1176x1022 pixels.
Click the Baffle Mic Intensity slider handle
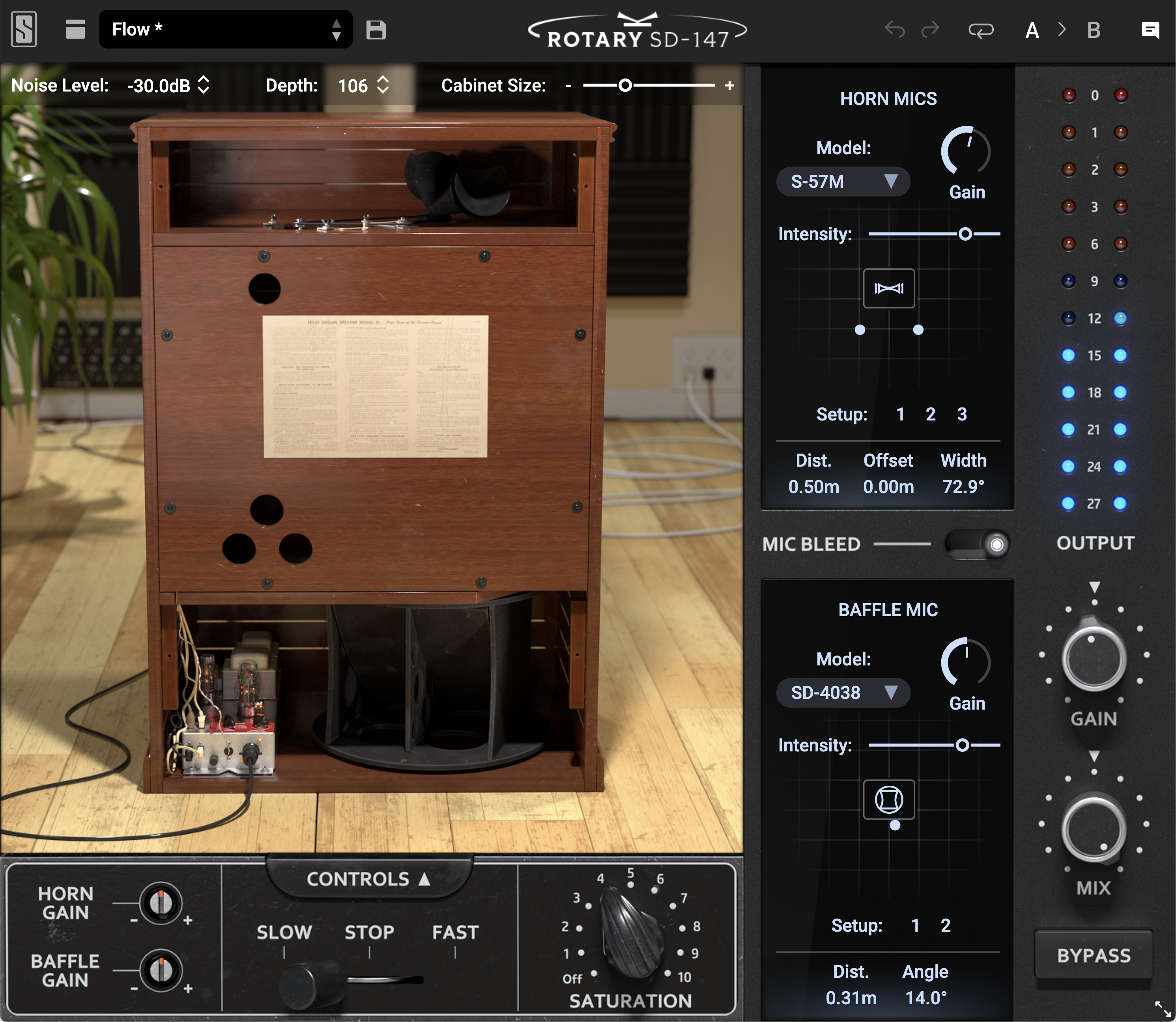(962, 745)
